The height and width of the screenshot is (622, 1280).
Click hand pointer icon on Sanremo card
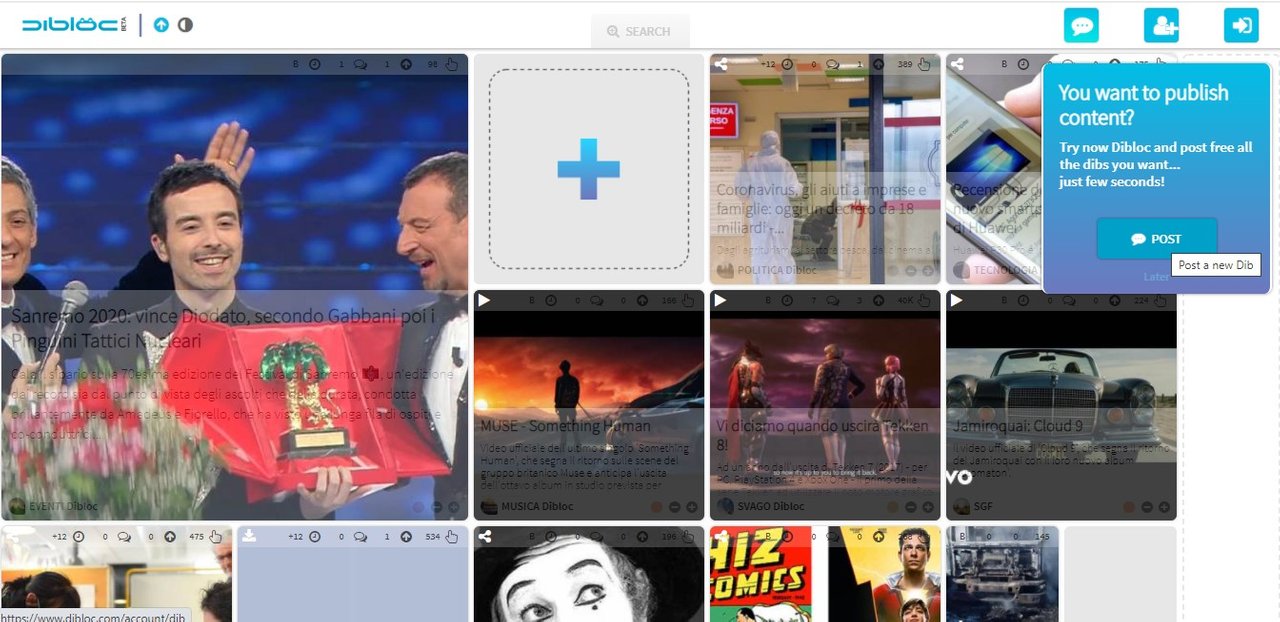pyautogui.click(x=451, y=64)
